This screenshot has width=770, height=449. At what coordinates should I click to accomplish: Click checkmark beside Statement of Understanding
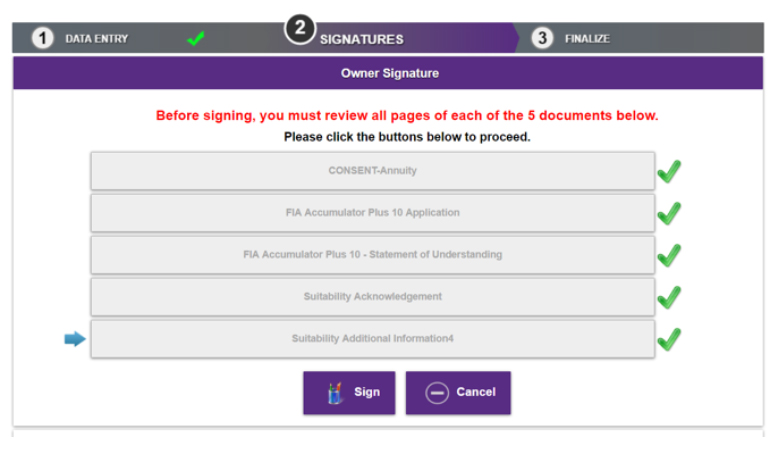click(x=669, y=255)
